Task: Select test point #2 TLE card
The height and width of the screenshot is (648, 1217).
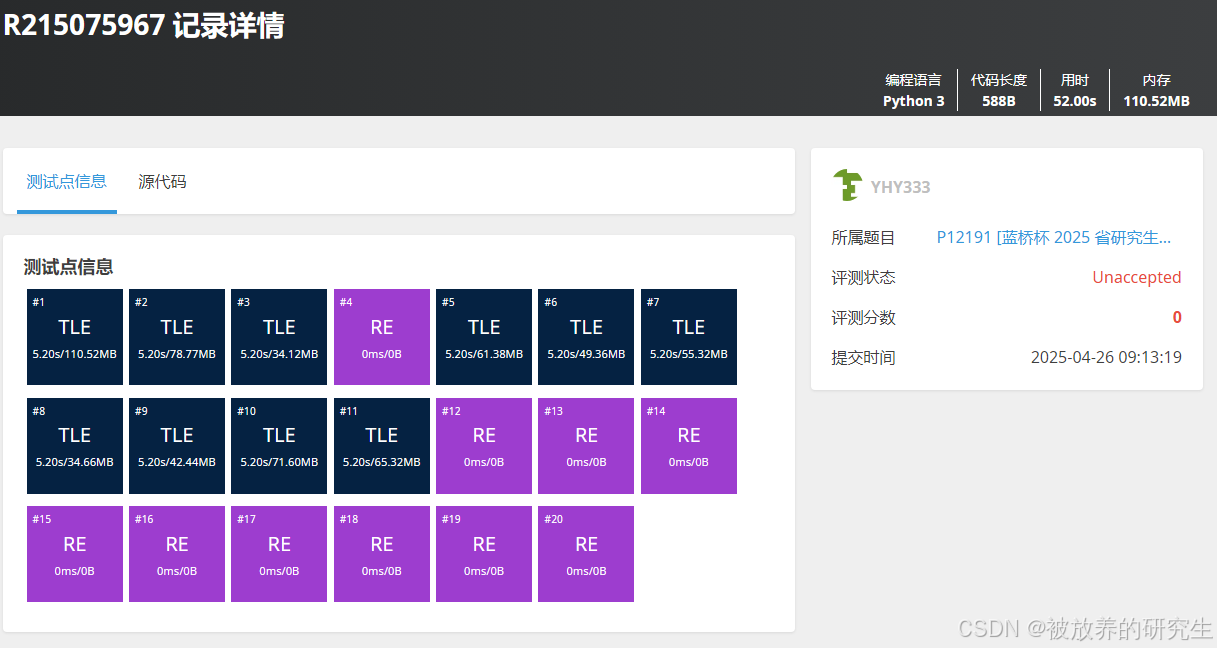Action: pyautogui.click(x=177, y=337)
